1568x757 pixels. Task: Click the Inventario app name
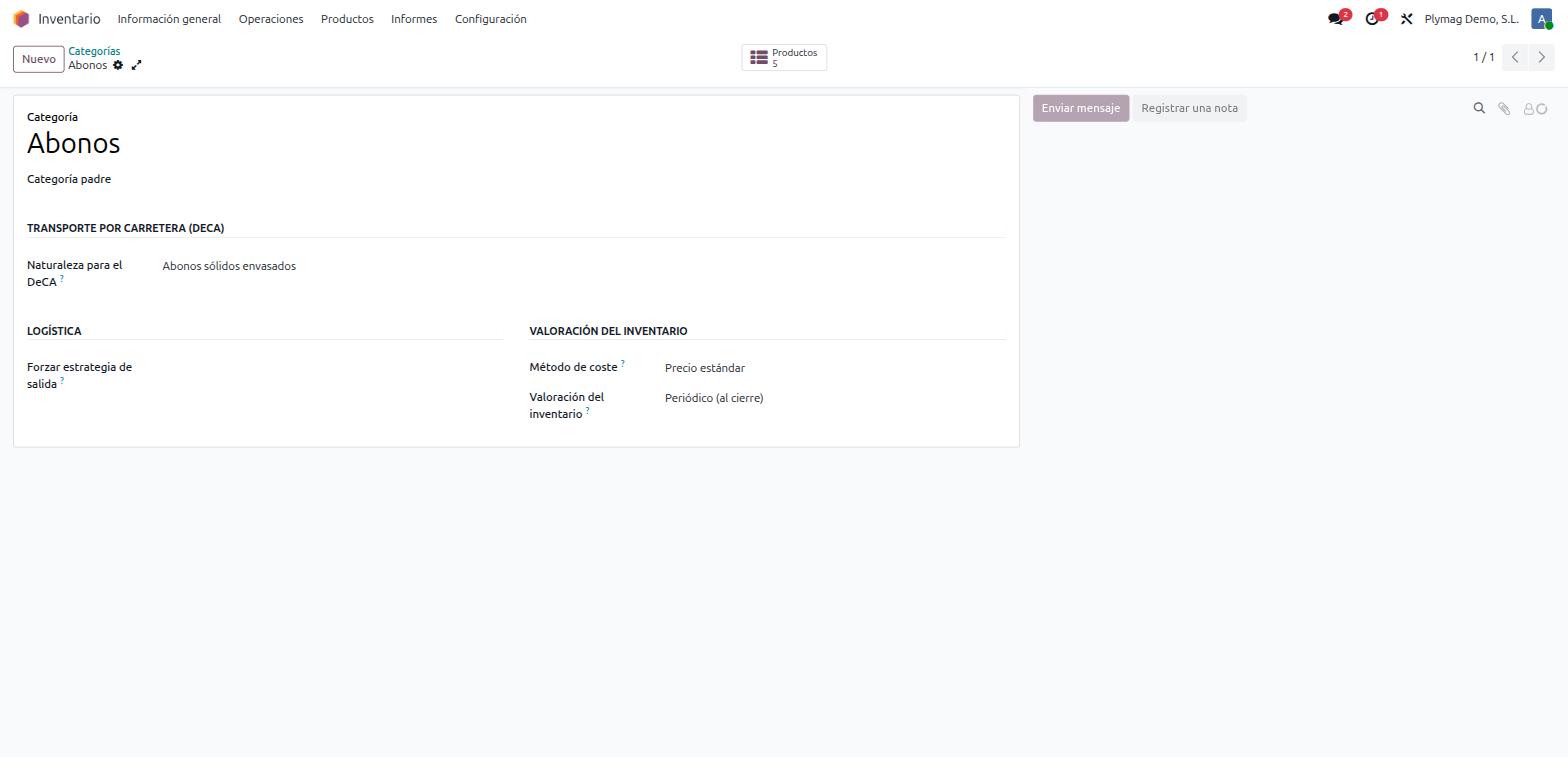[69, 19]
